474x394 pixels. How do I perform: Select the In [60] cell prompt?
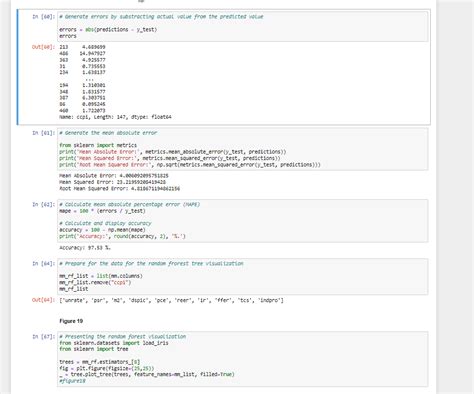tap(44, 17)
